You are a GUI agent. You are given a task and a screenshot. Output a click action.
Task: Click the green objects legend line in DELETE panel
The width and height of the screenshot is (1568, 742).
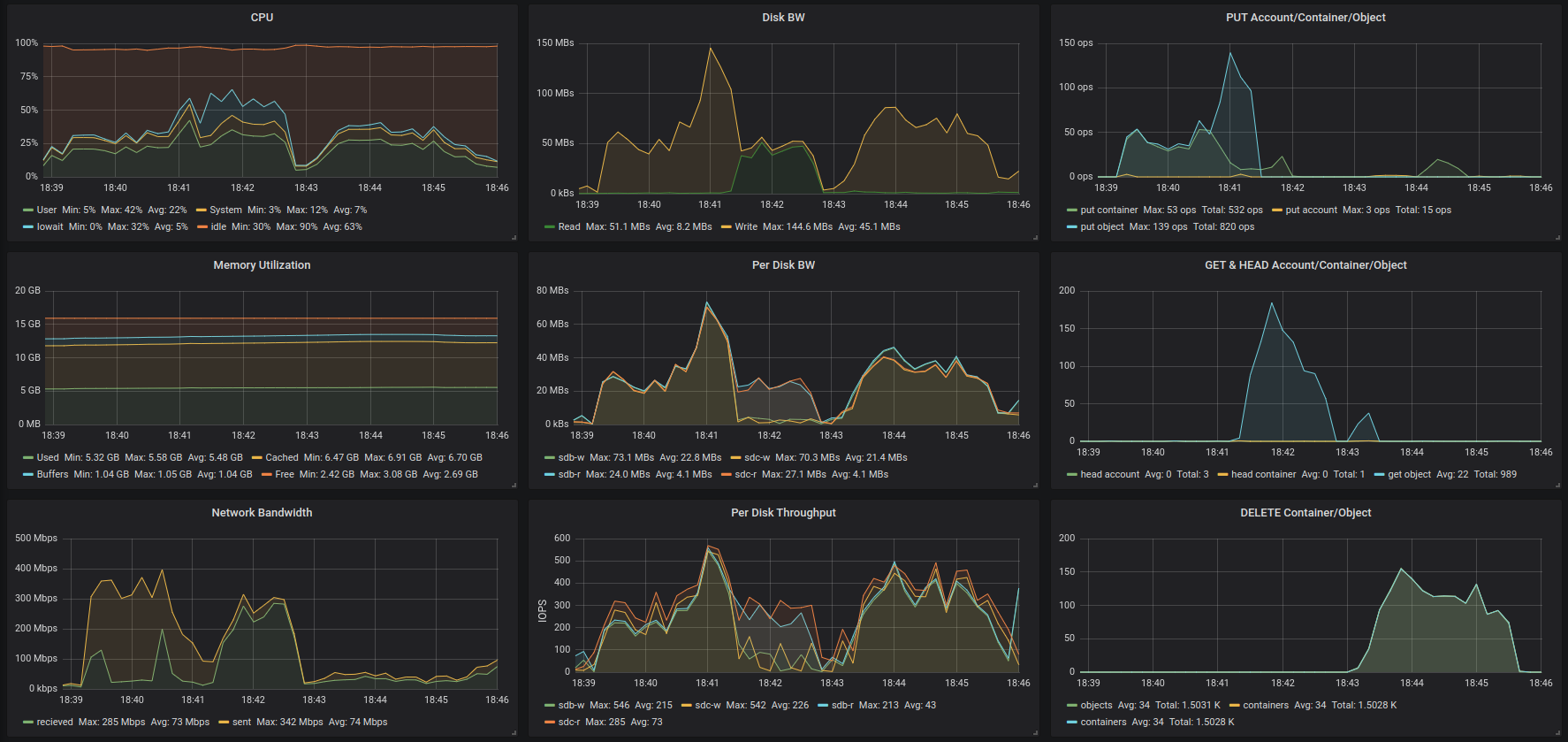[1072, 706]
